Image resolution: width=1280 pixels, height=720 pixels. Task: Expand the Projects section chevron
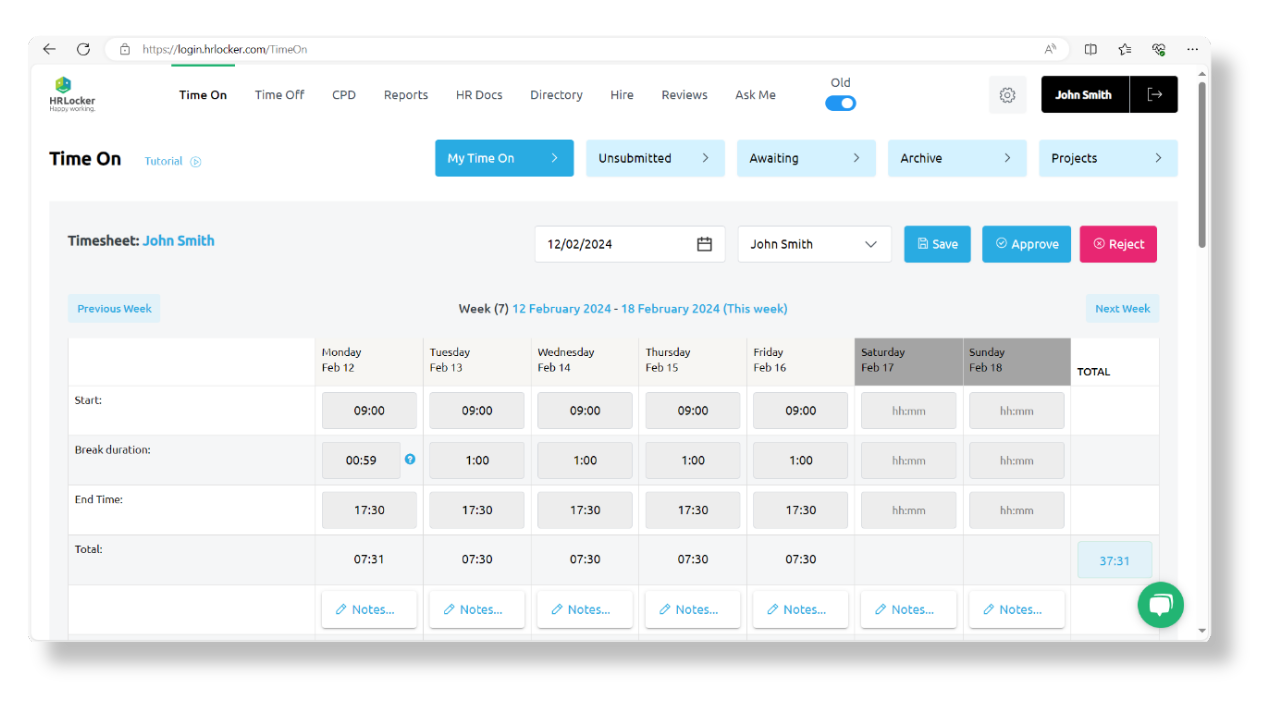[x=1159, y=157]
